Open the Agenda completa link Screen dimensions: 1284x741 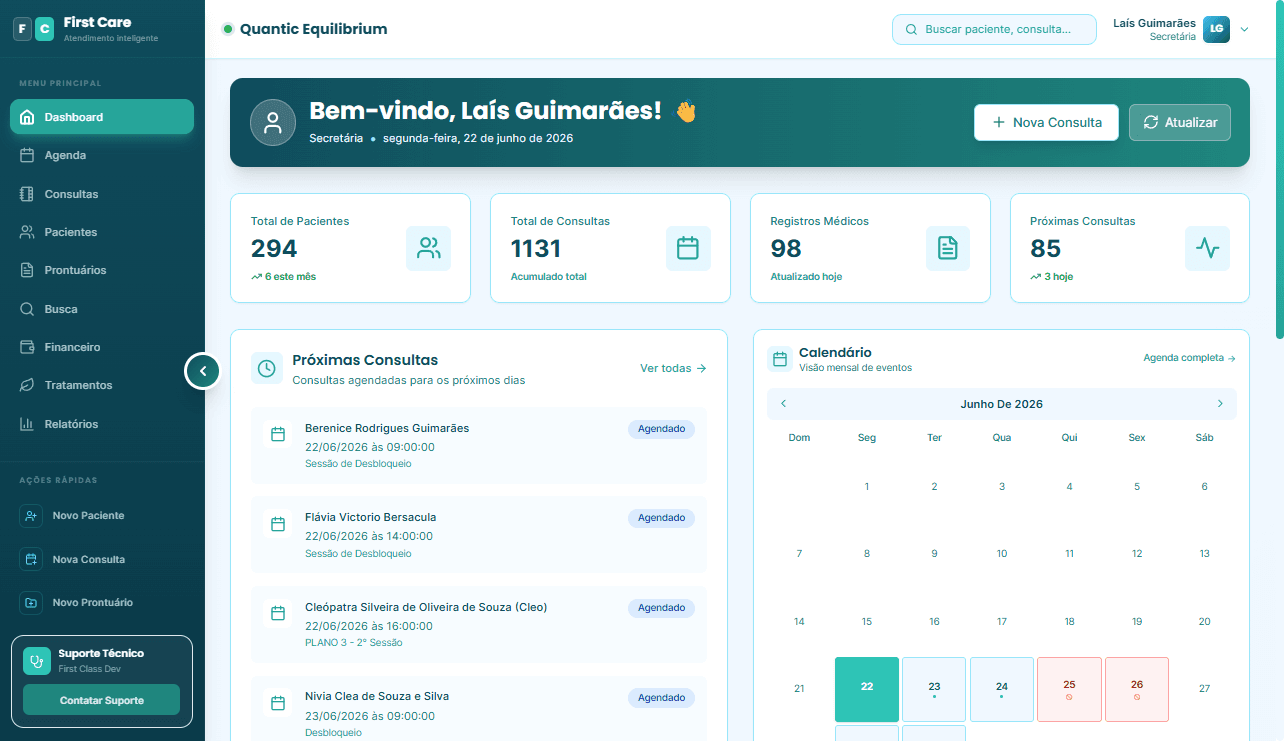(1190, 358)
